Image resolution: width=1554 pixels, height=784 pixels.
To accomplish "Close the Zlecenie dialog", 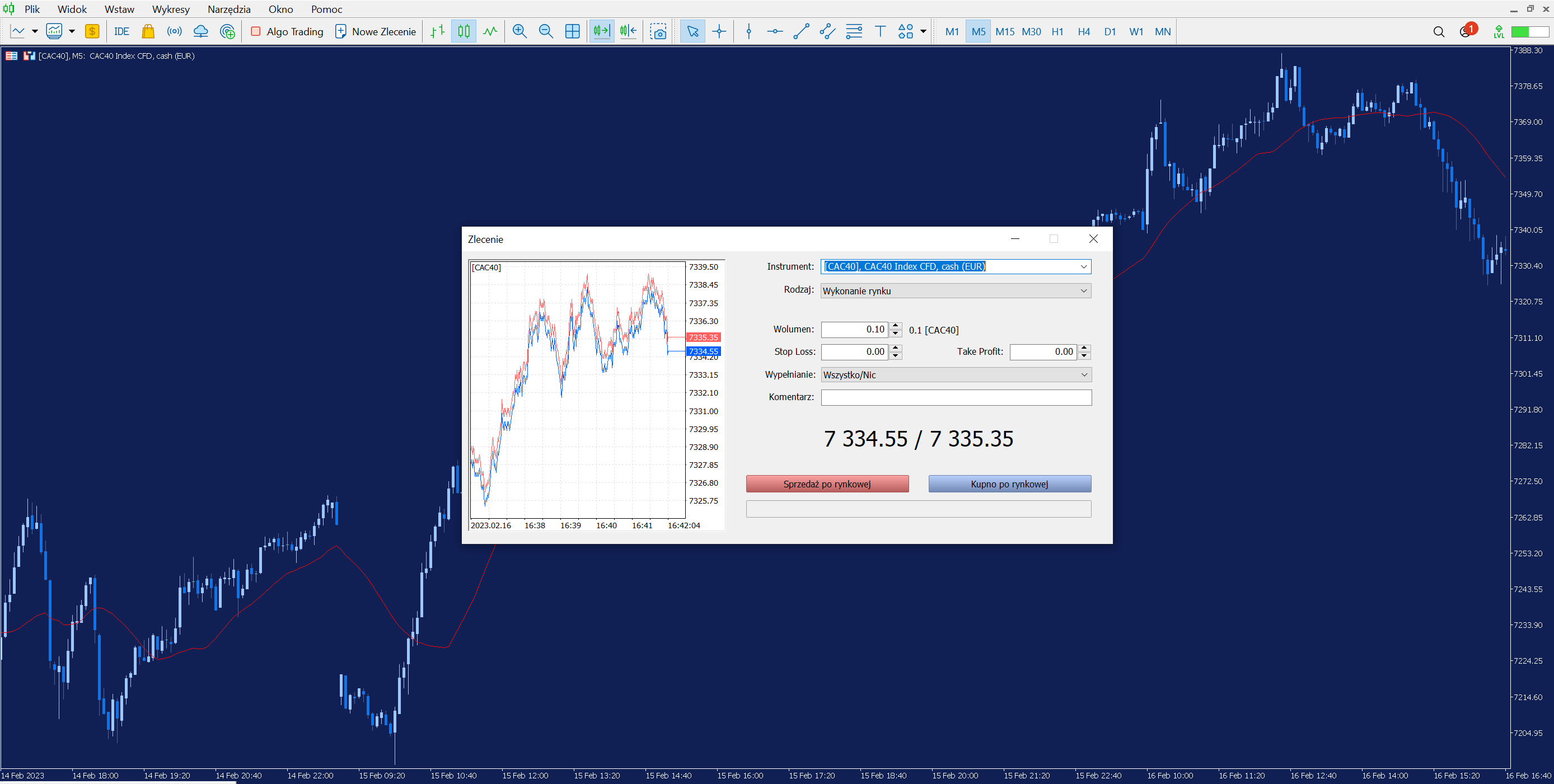I will coord(1093,239).
